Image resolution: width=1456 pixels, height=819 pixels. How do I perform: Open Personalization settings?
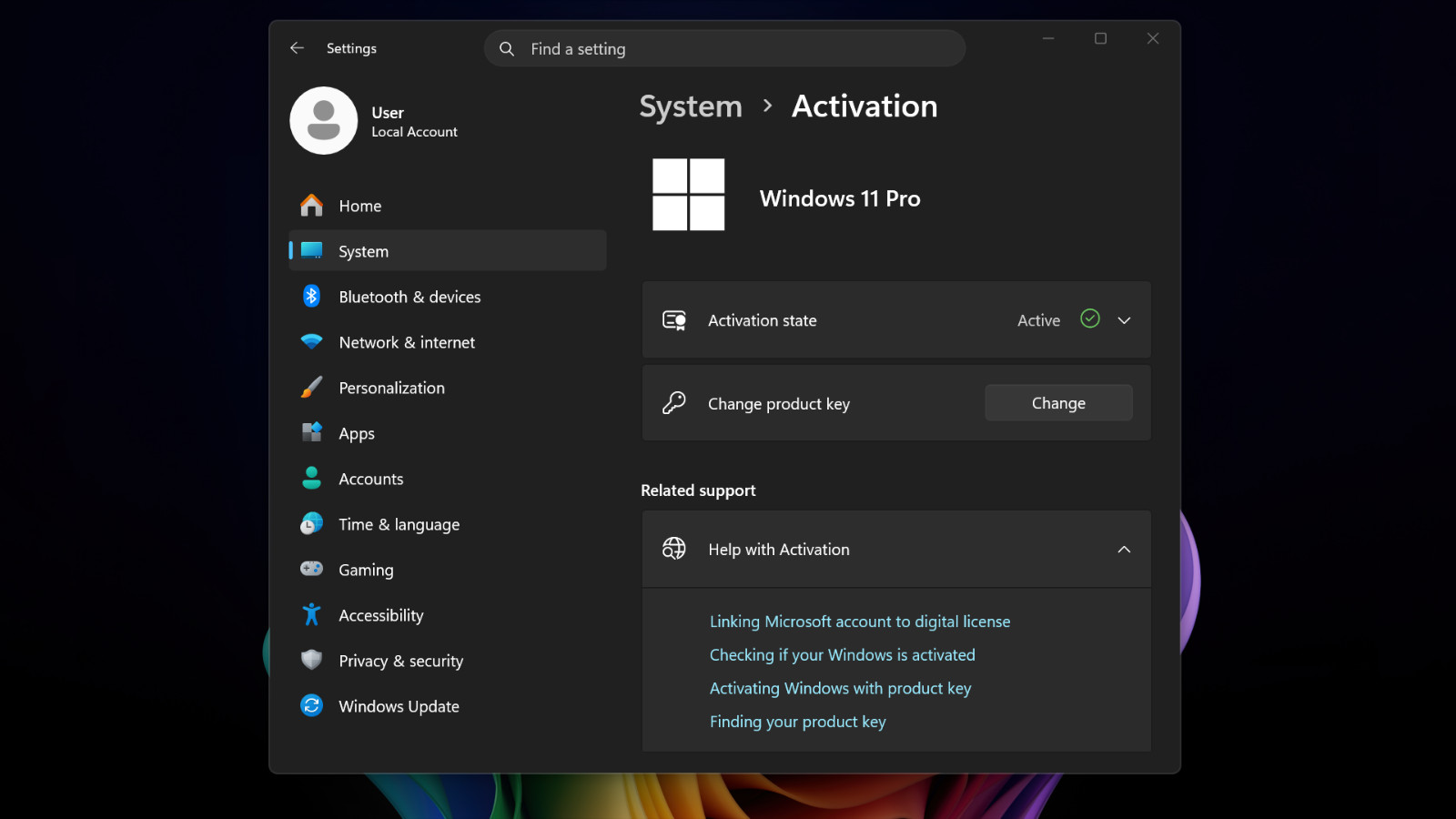click(x=448, y=388)
